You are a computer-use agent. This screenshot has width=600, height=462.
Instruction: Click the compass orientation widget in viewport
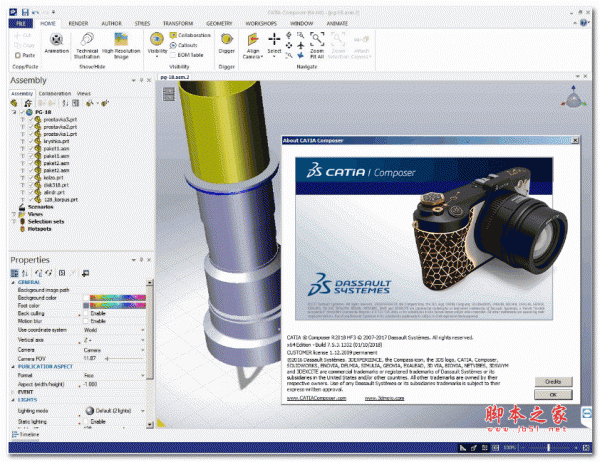click(573, 98)
